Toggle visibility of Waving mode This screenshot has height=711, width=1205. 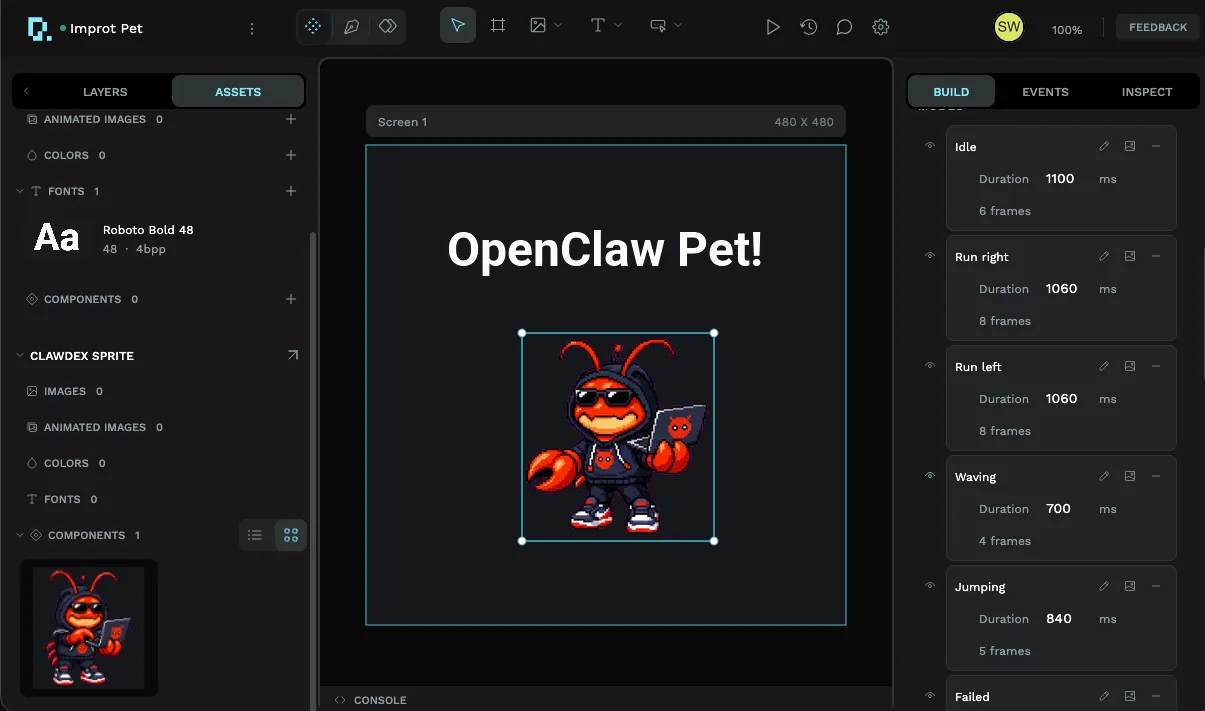click(930, 476)
